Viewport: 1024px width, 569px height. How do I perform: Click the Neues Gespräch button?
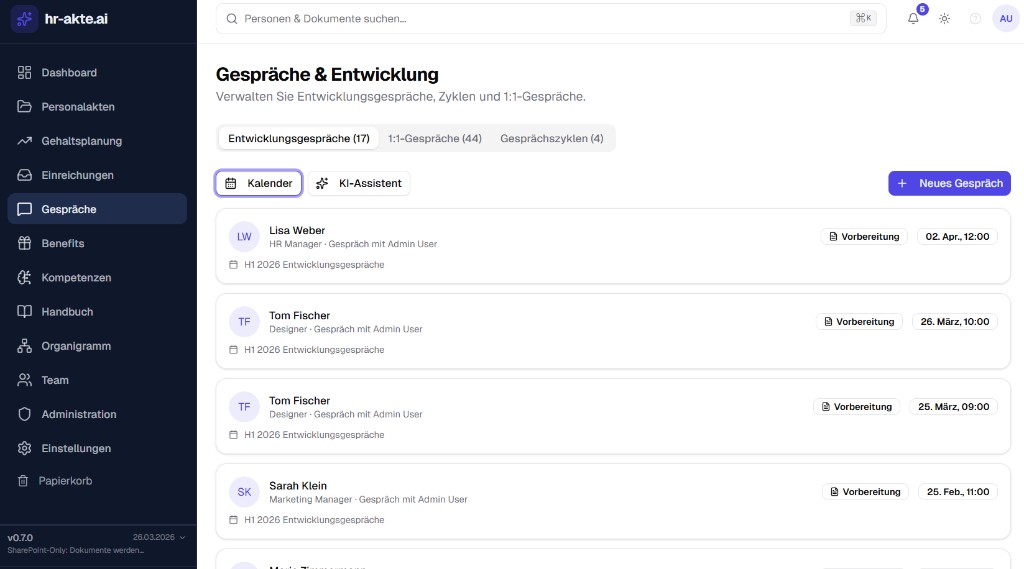[949, 183]
